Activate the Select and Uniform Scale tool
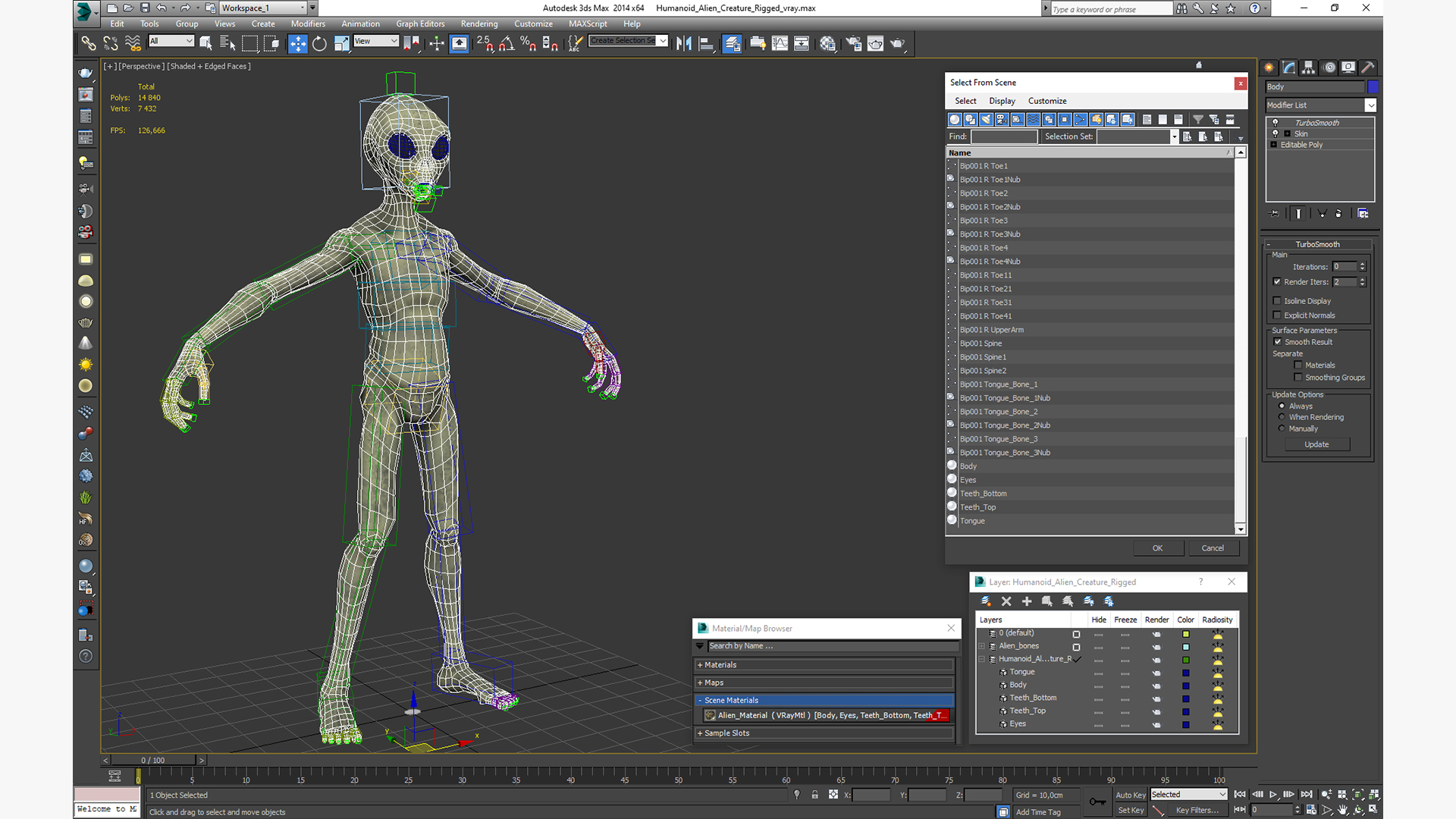The width and height of the screenshot is (1456, 819). (342, 44)
